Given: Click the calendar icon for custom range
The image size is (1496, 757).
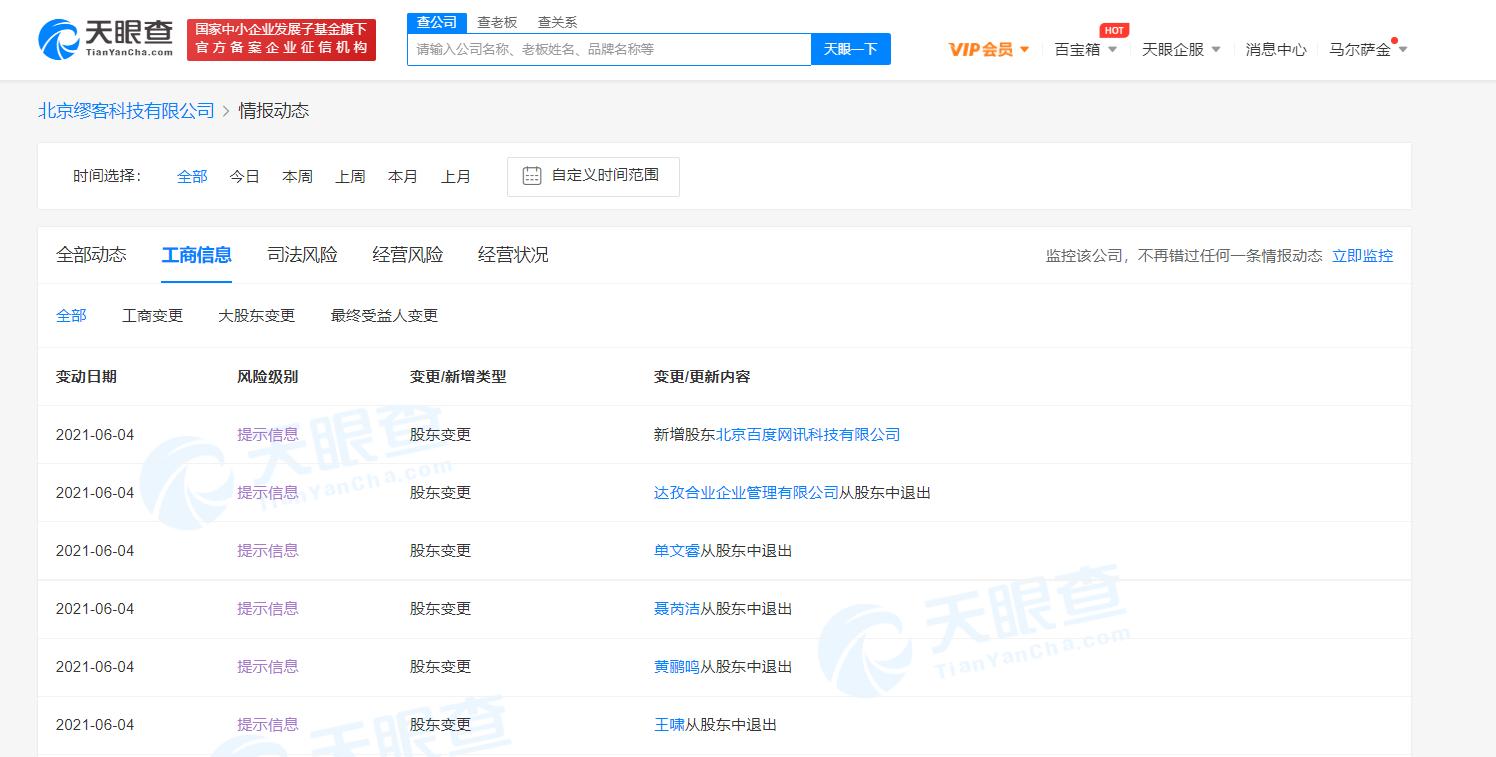Looking at the screenshot, I should click(x=532, y=175).
